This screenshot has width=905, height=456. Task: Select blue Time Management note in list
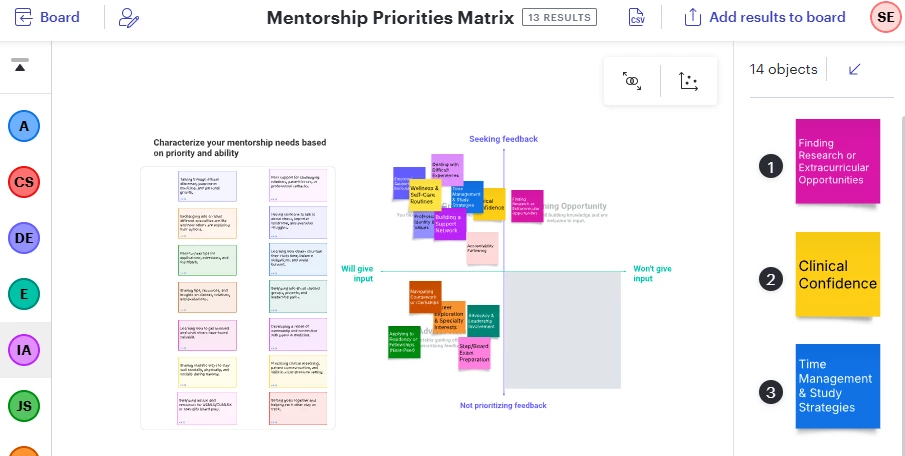tap(837, 386)
